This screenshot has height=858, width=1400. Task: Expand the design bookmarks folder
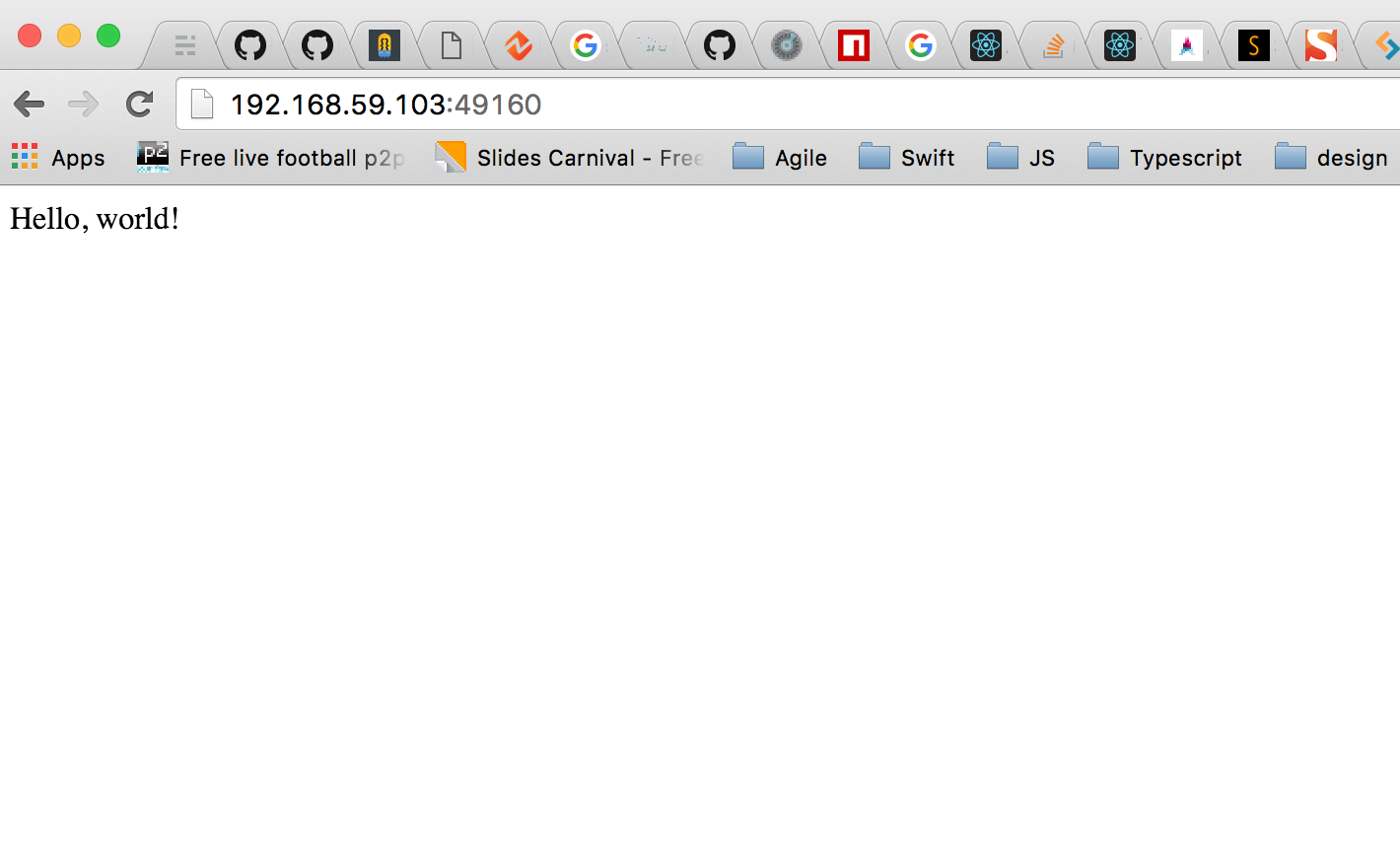point(1332,158)
